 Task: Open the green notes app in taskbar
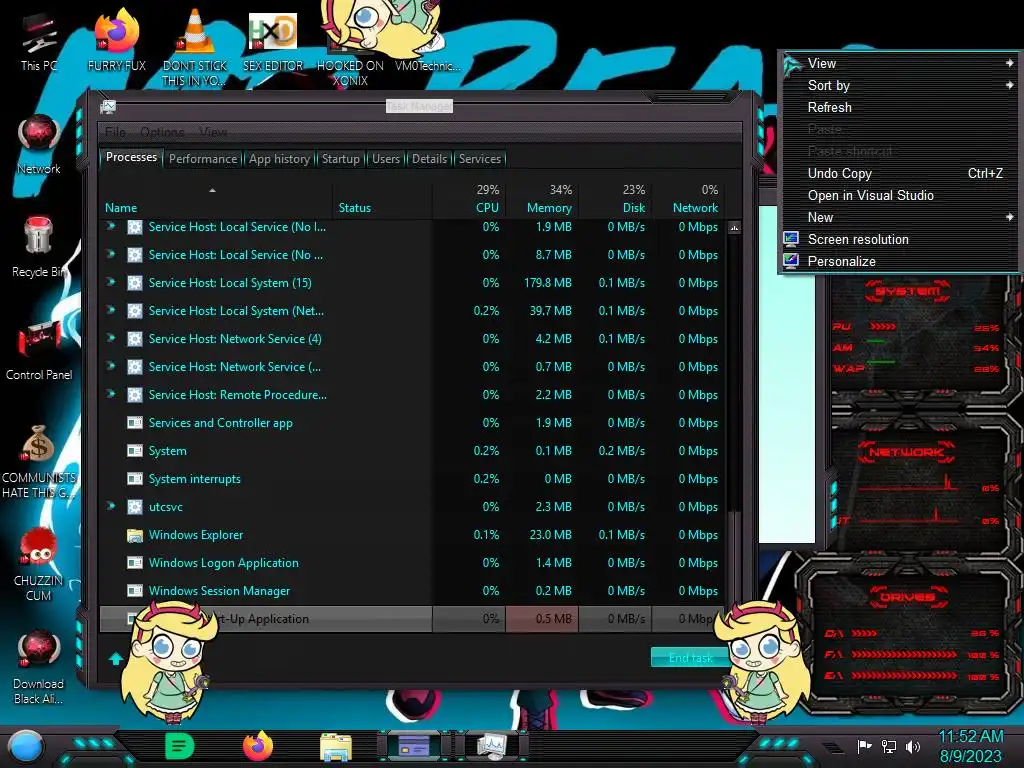(x=180, y=746)
